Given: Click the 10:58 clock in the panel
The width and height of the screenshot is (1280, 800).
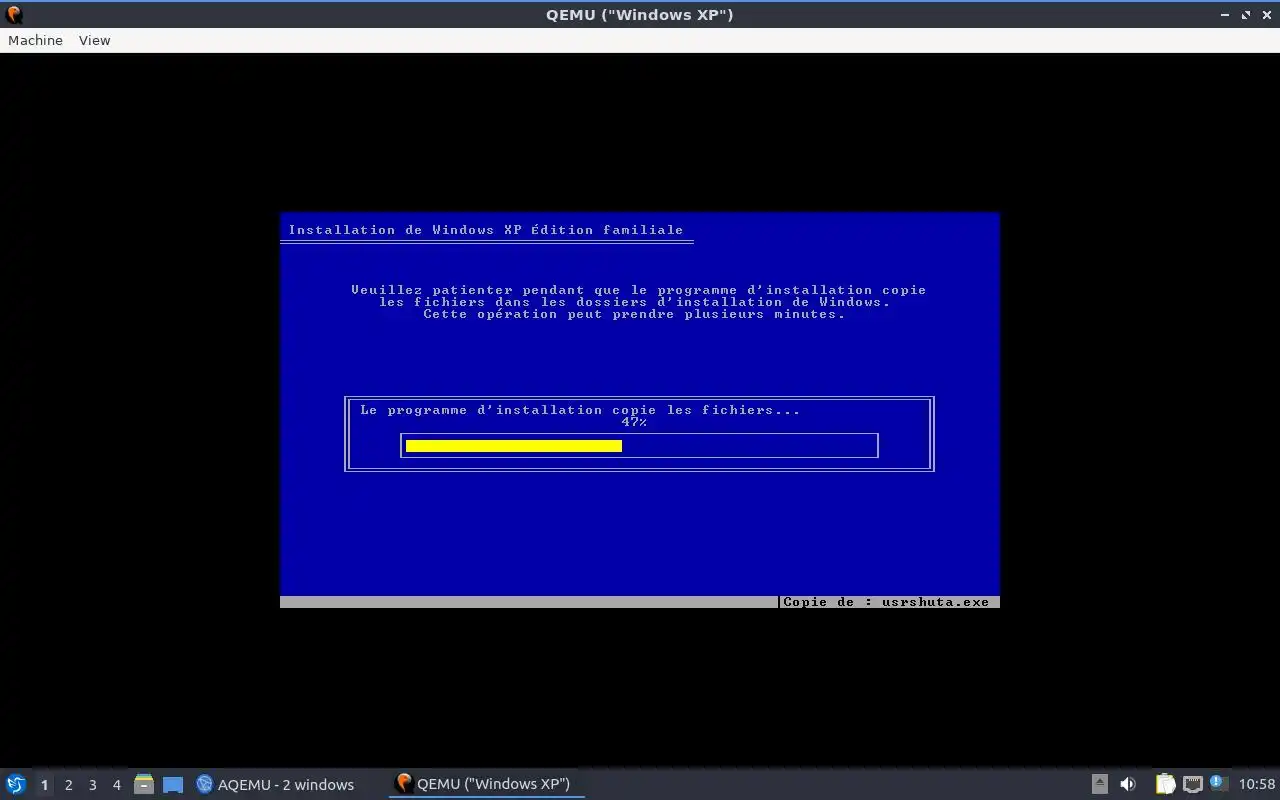Looking at the screenshot, I should pos(1257,784).
